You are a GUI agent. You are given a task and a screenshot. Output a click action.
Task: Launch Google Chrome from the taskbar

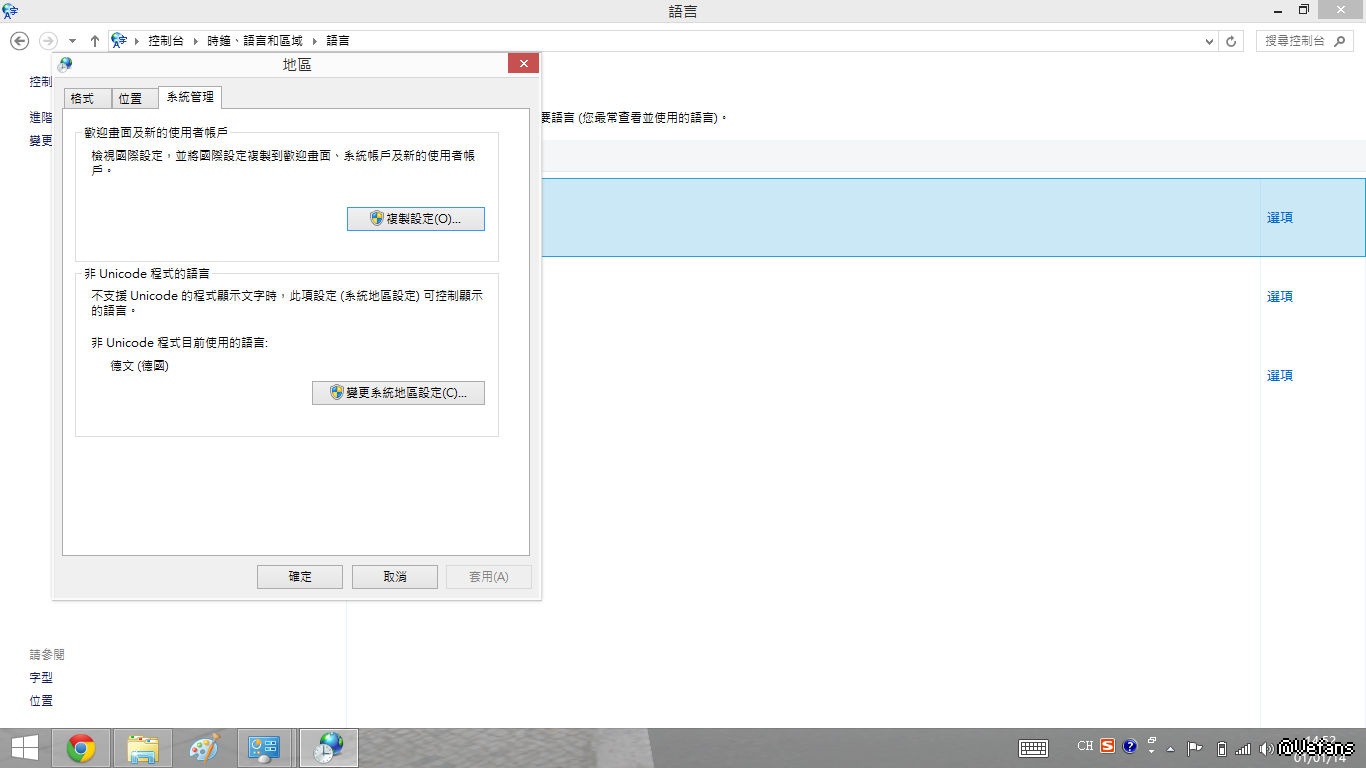(81, 748)
